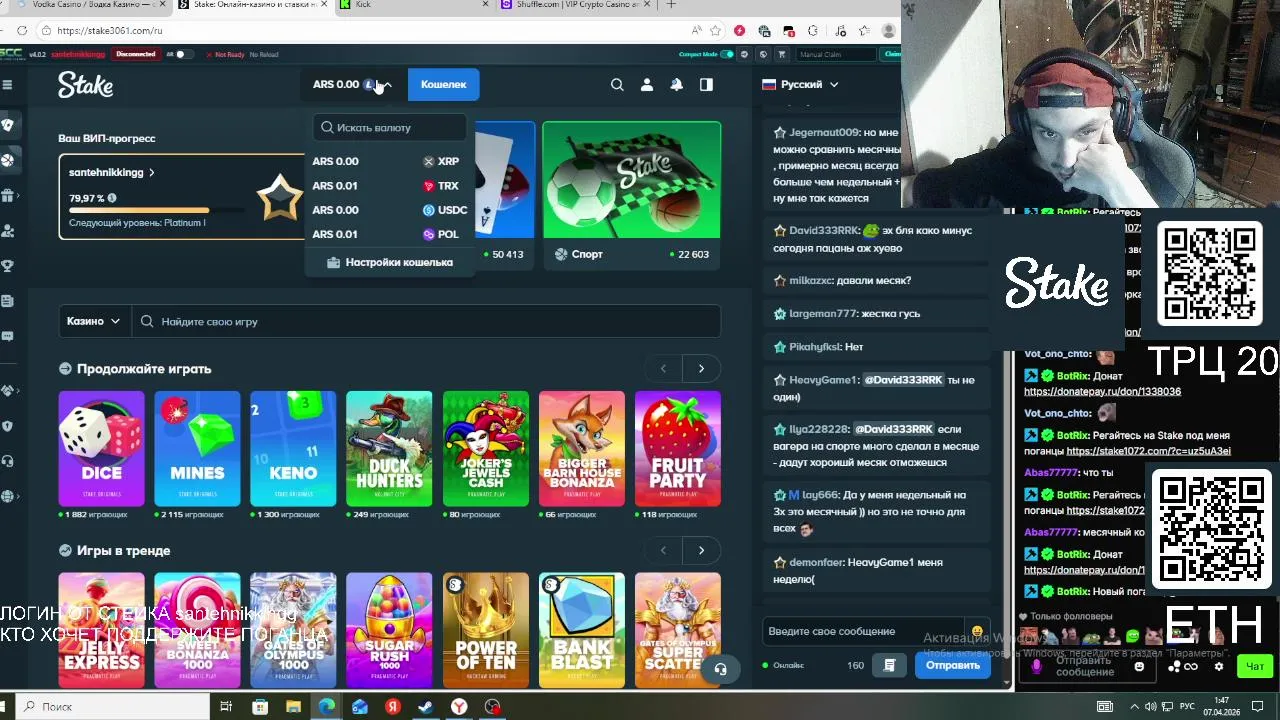This screenshot has height=720, width=1280.
Task: Click the extension bar shopping cart icon
Action: point(781,54)
